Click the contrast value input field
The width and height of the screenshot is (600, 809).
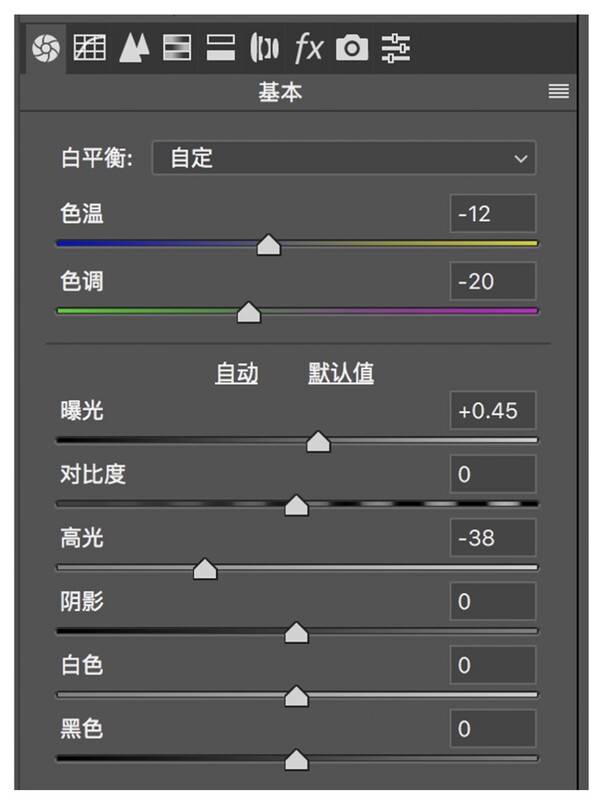493,474
